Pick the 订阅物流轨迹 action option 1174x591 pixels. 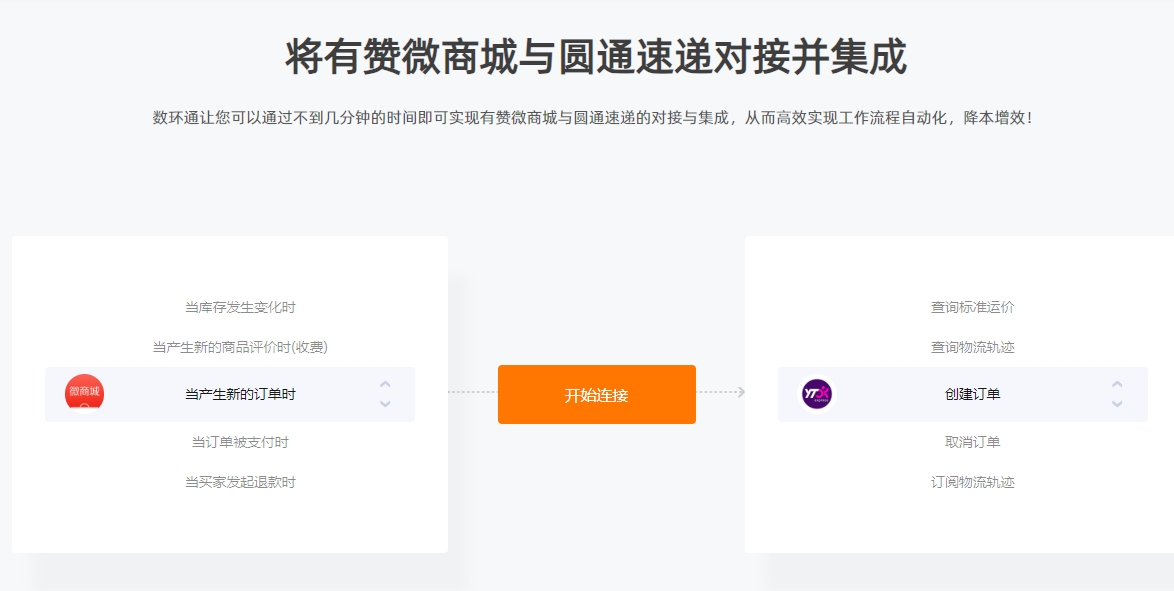(973, 482)
